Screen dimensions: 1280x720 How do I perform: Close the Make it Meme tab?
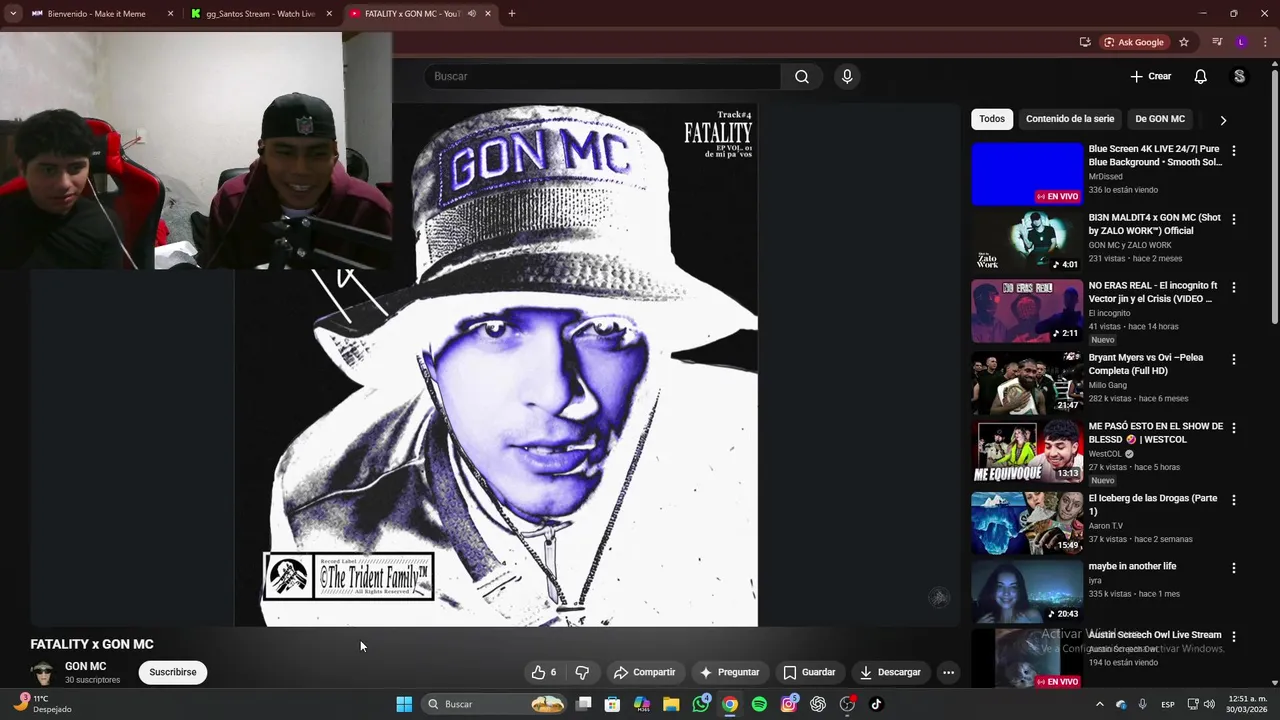170,14
